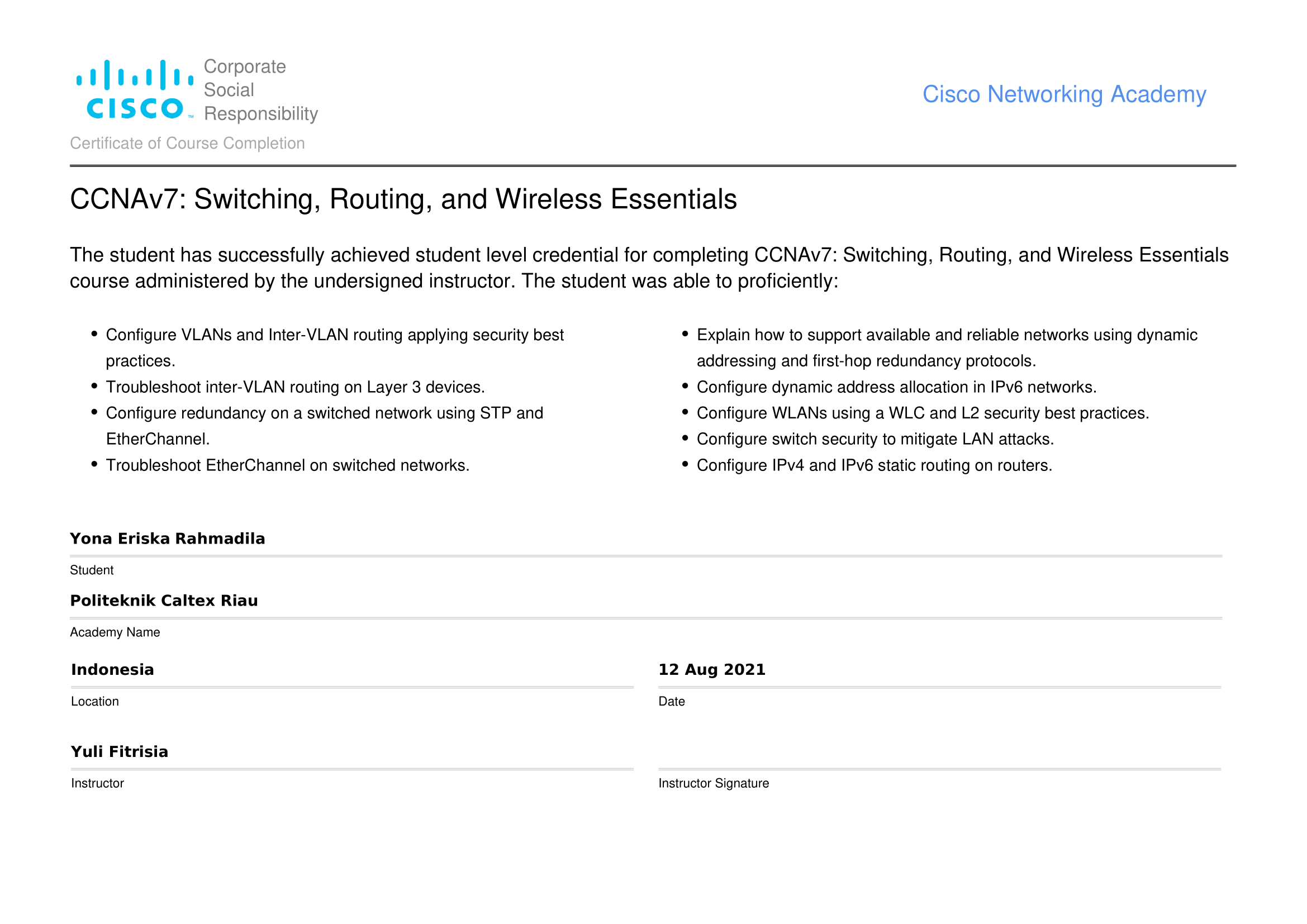Click the Configure VLANs and Inter-VLAN routing bullet
The width and height of the screenshot is (1307, 924).
(335, 335)
